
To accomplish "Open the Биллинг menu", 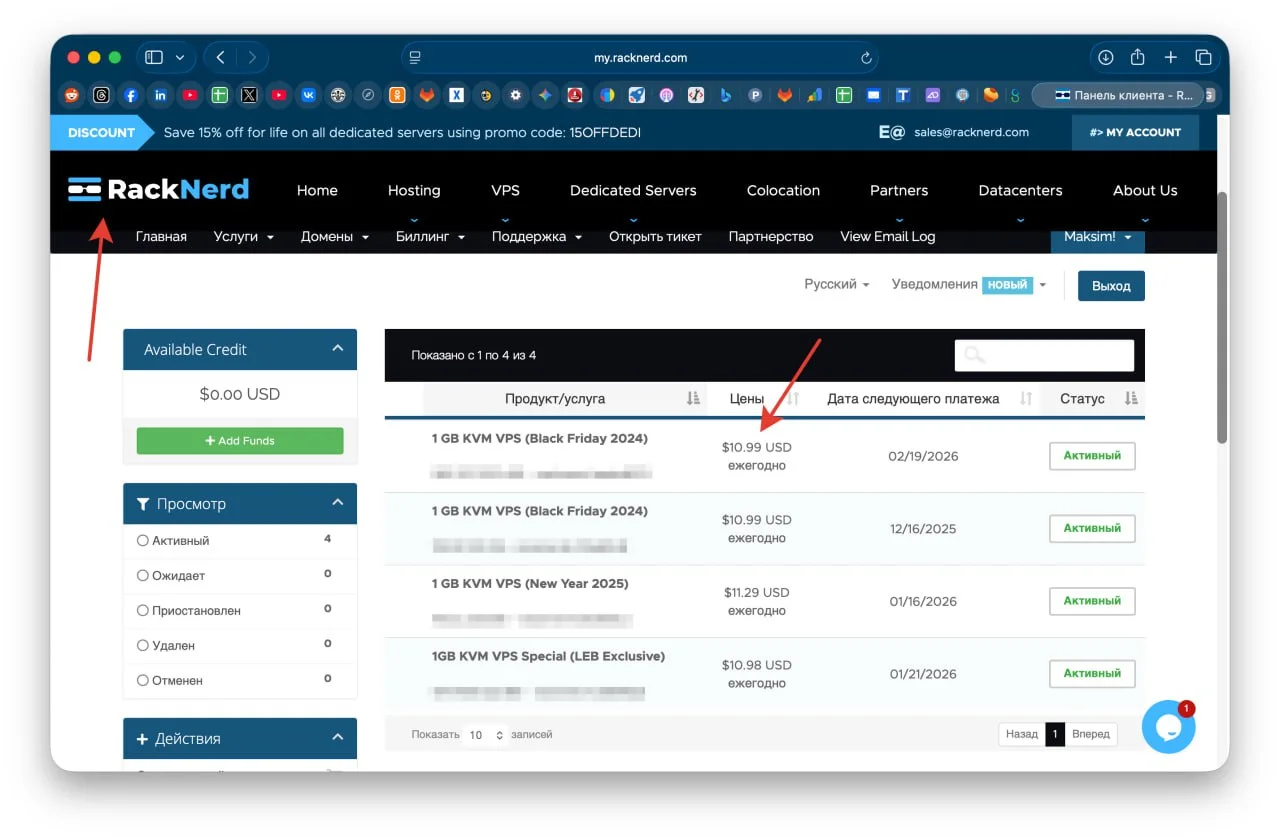I will 430,237.
